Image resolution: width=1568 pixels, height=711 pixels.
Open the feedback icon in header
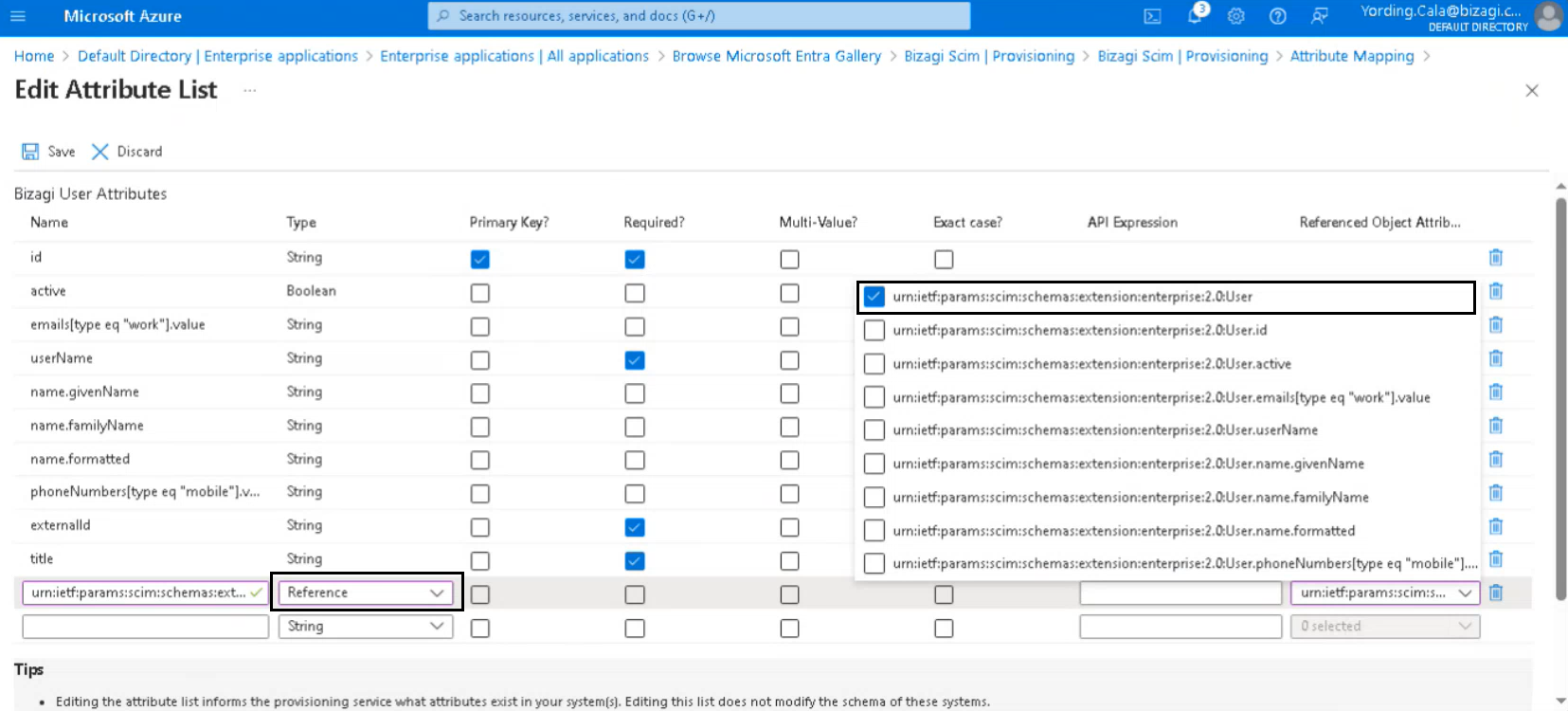(x=1319, y=16)
